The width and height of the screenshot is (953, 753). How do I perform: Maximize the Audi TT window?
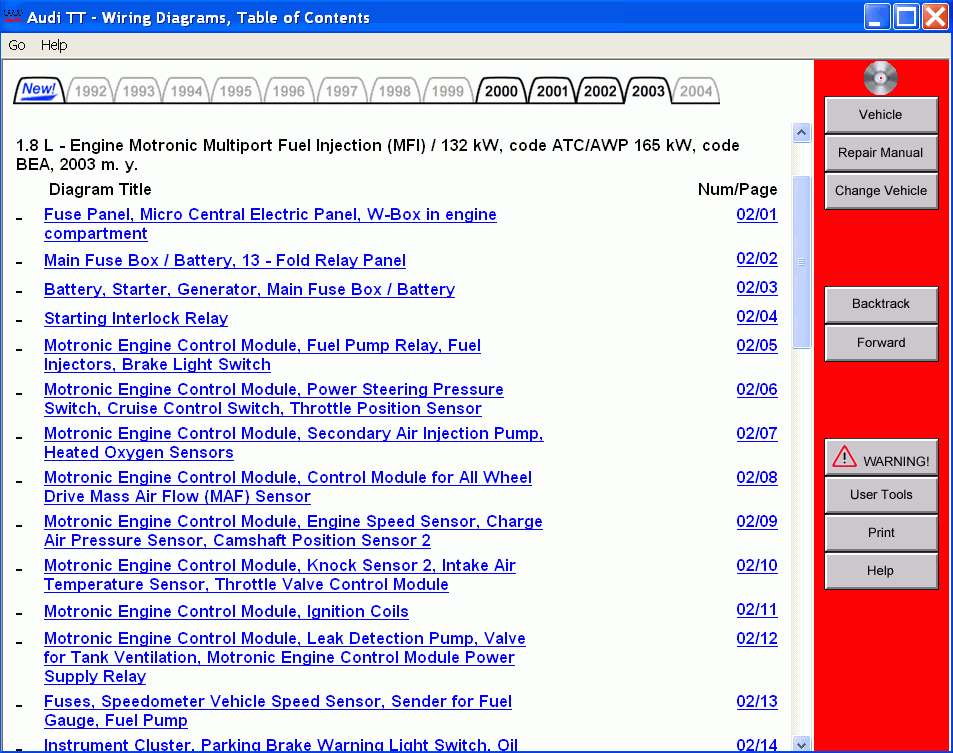[x=906, y=16]
